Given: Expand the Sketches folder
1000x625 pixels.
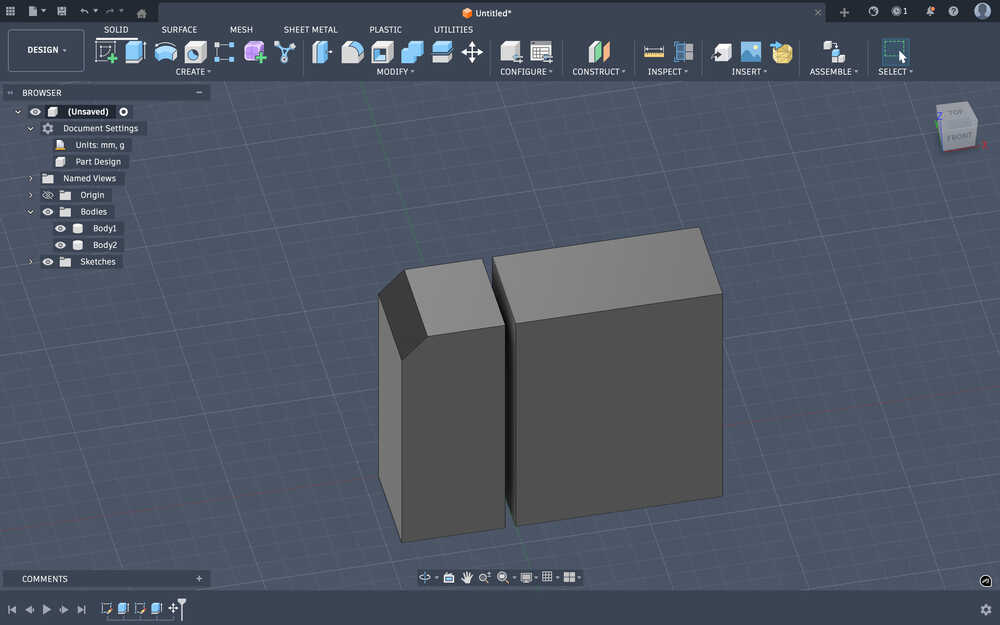Looking at the screenshot, I should coord(31,262).
